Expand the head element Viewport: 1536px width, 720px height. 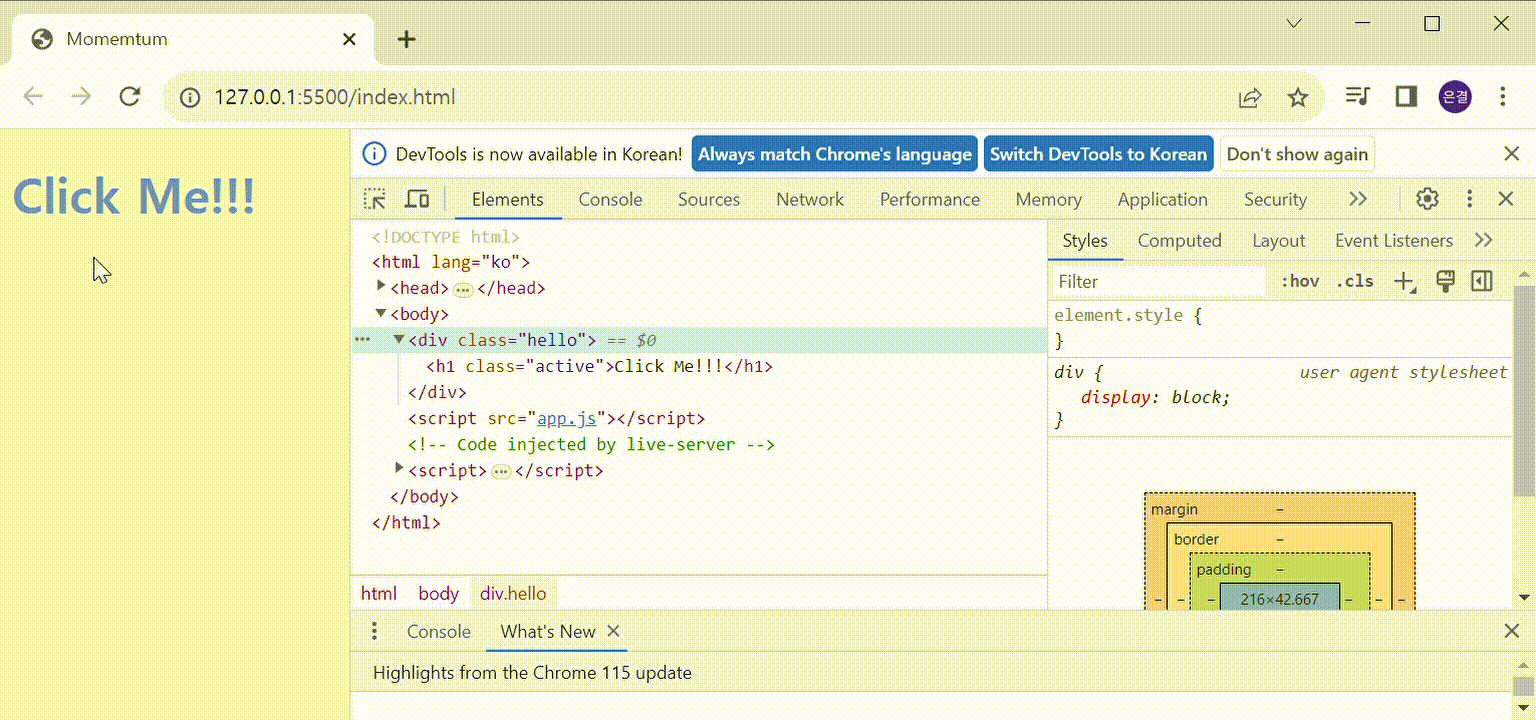click(381, 287)
